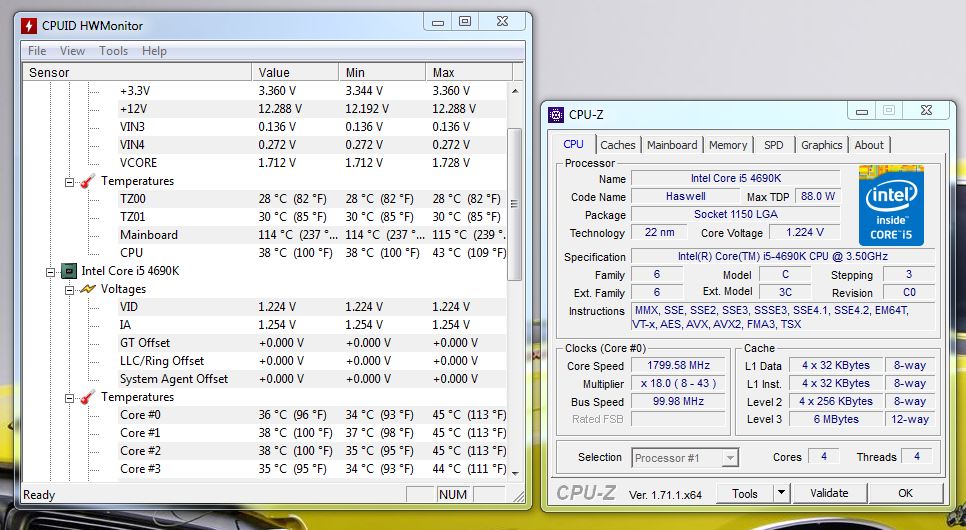
Task: Collapse the Voltages node under Intel Core i5
Action: click(70, 290)
